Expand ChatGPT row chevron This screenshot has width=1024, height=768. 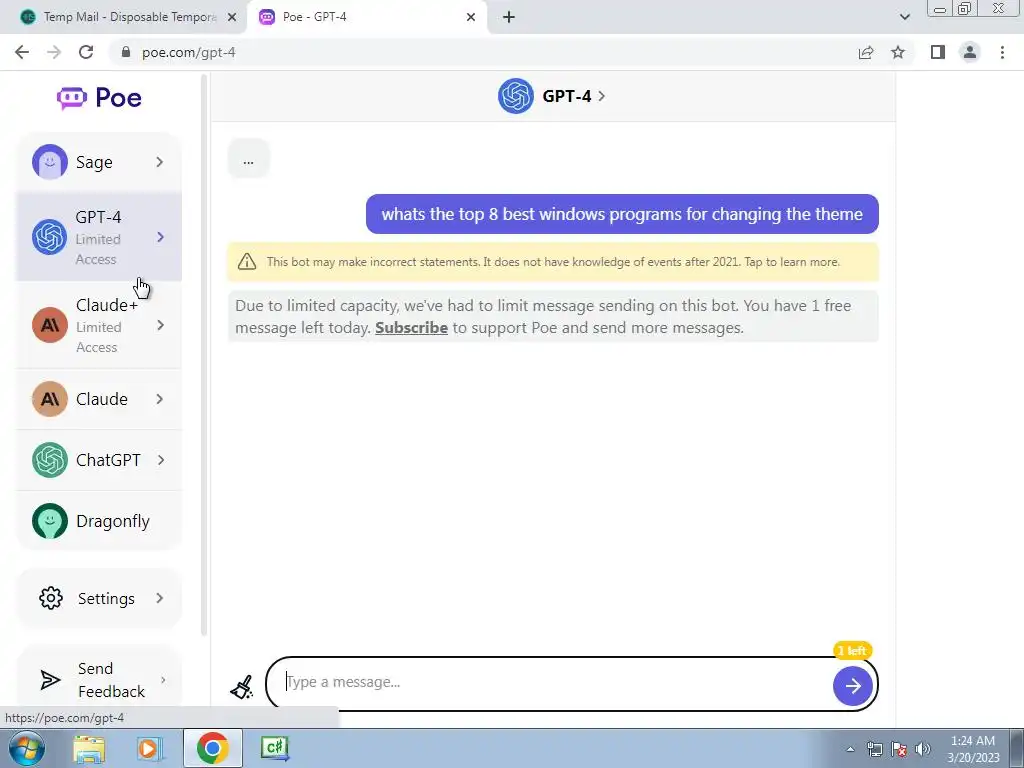tap(161, 460)
